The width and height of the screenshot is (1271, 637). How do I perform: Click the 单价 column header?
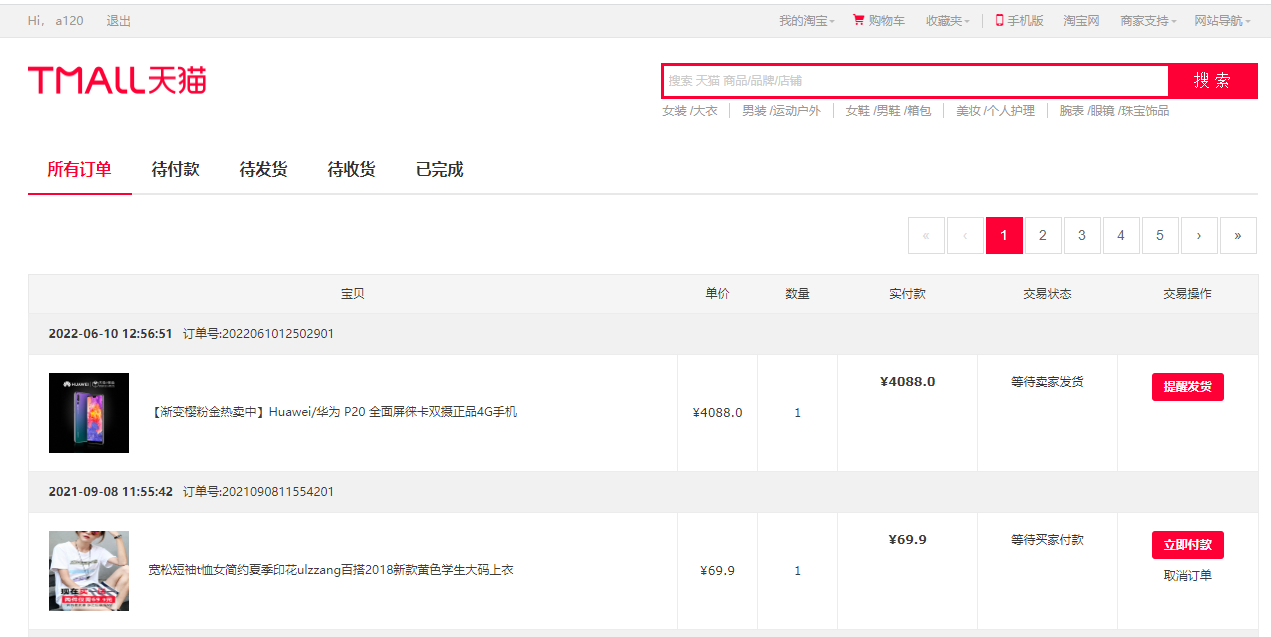[x=717, y=294]
